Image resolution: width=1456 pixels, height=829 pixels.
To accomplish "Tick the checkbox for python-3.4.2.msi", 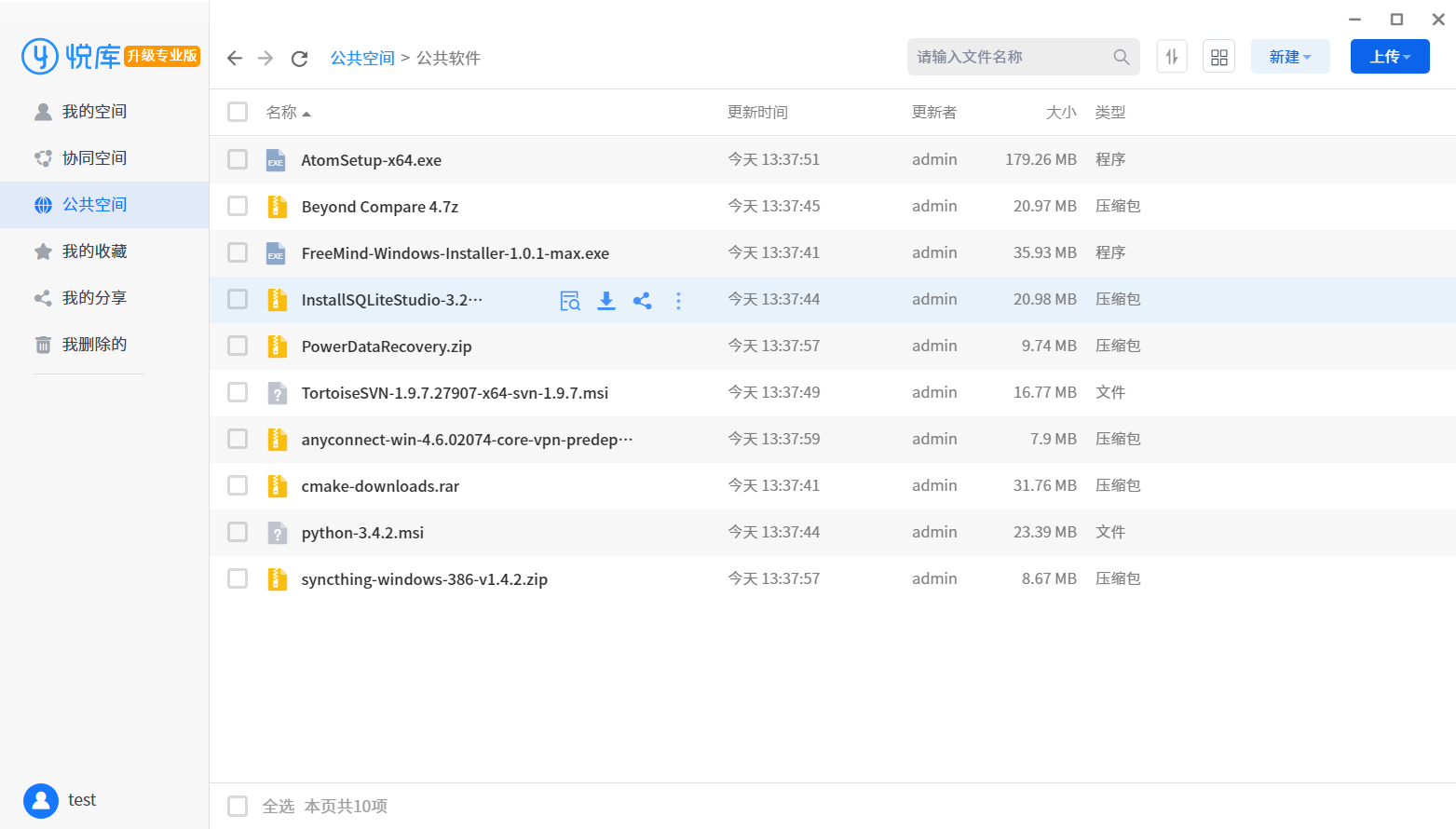I will point(238,532).
